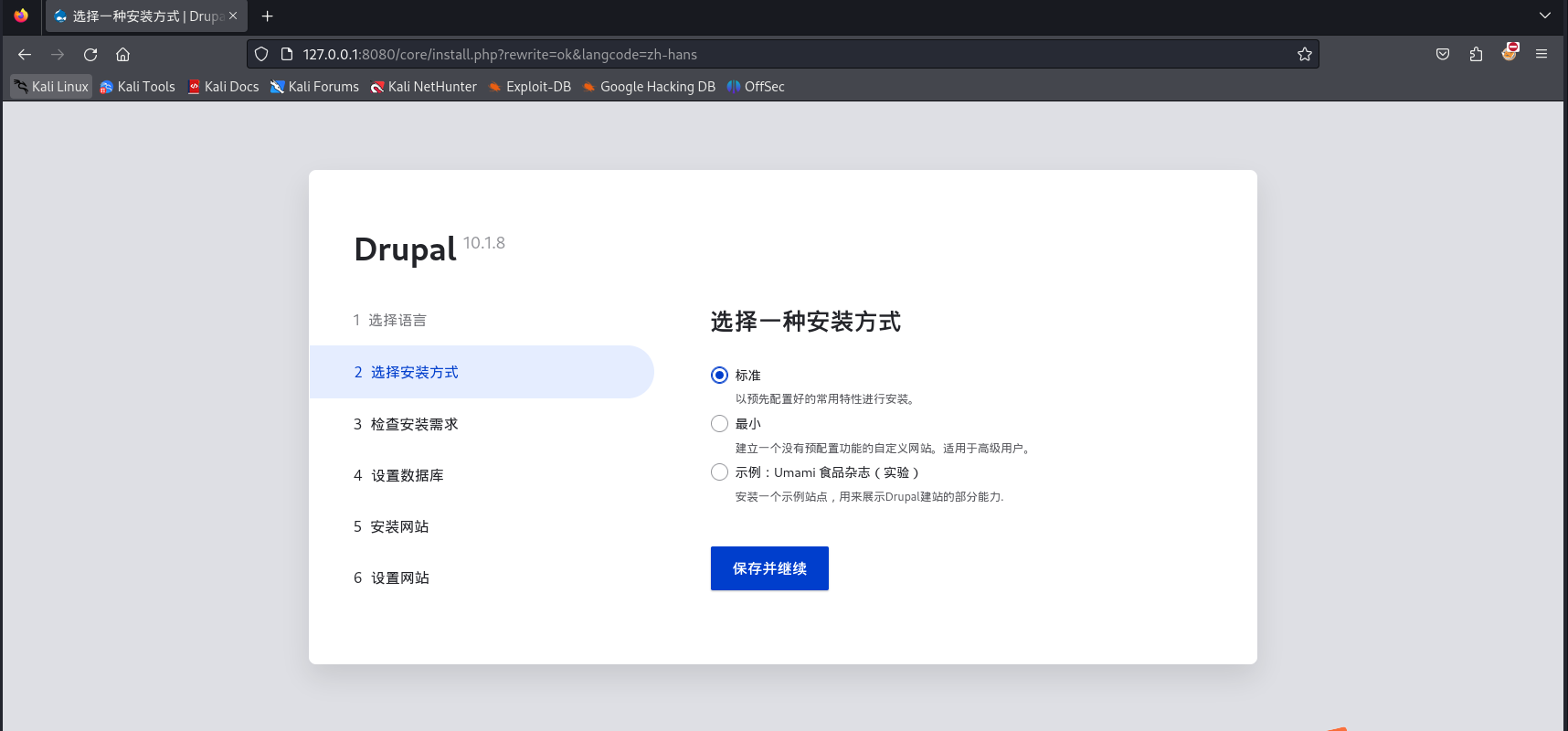
Task: Open the OffSec bookmark
Action: coord(755,87)
